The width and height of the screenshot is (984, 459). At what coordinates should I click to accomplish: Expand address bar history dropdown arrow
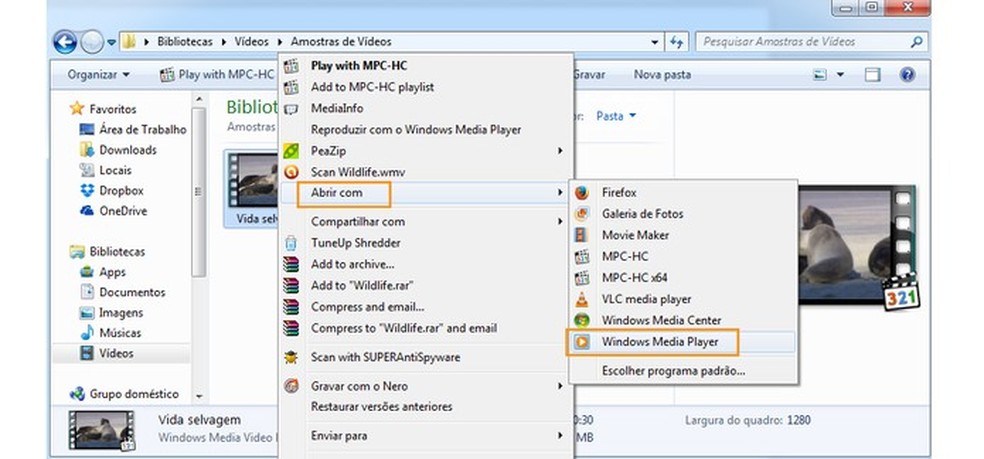(x=655, y=42)
